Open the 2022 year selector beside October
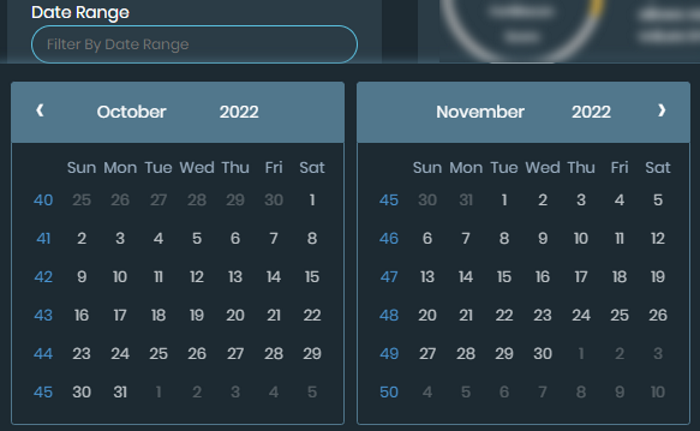Screen dimensions: 700x431 tap(239, 112)
